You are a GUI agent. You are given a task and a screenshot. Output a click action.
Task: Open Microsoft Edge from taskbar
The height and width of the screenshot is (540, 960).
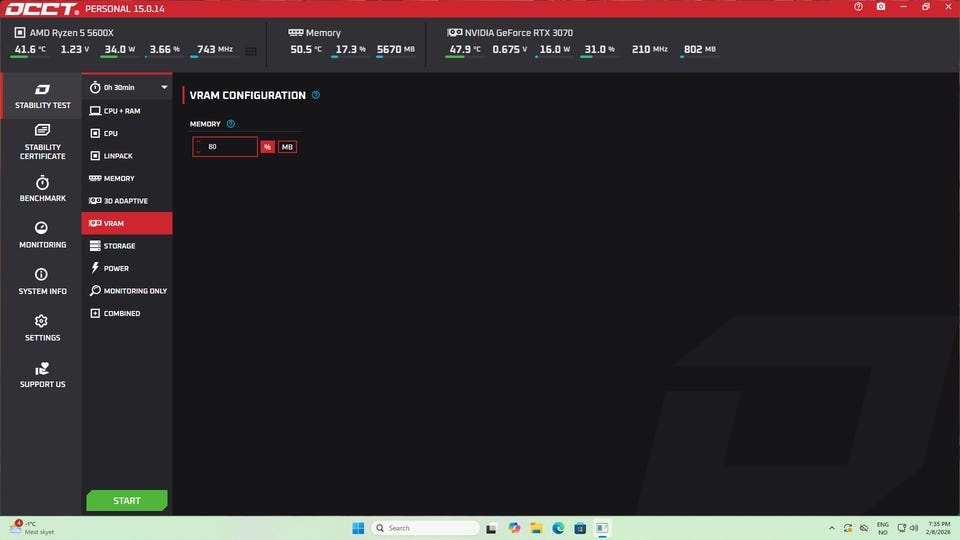558,528
